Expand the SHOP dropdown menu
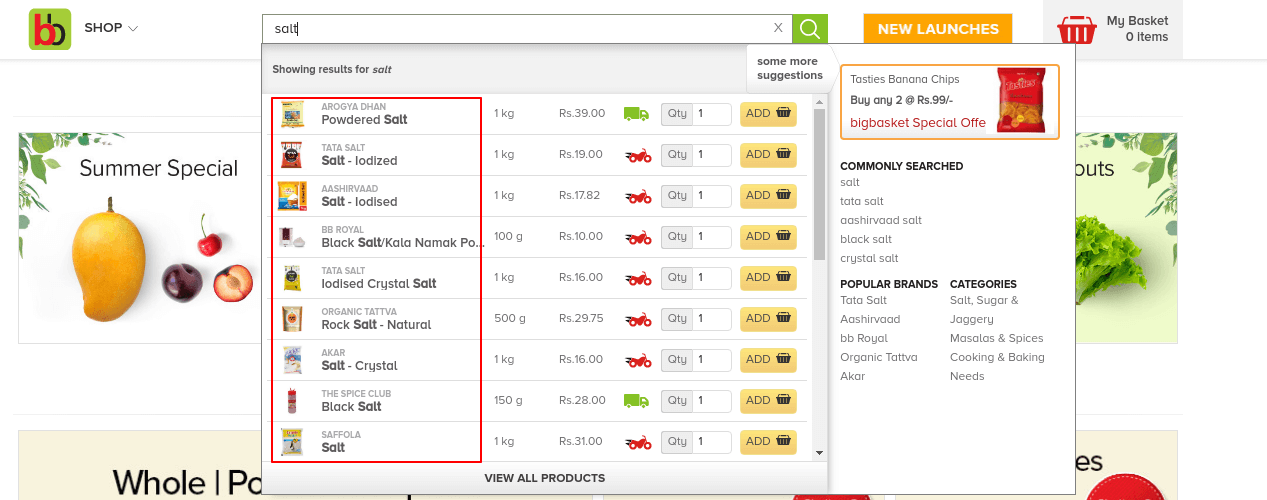1267x500 pixels. [111, 28]
